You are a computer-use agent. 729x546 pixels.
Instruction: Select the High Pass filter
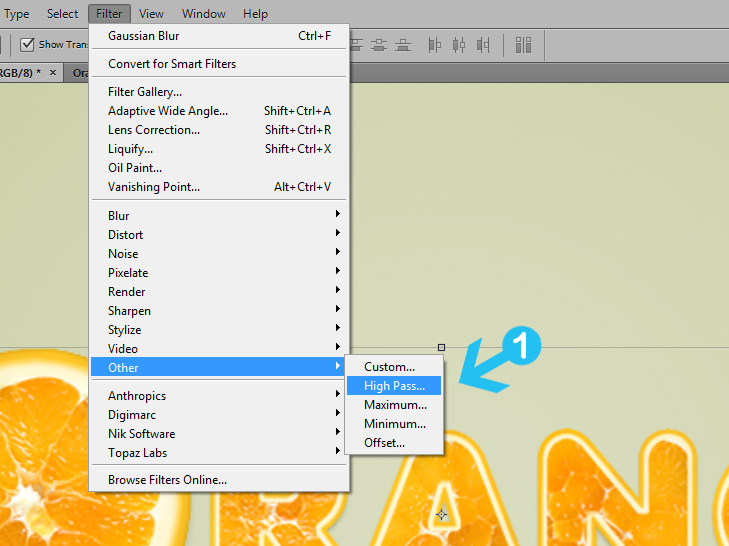pos(394,386)
